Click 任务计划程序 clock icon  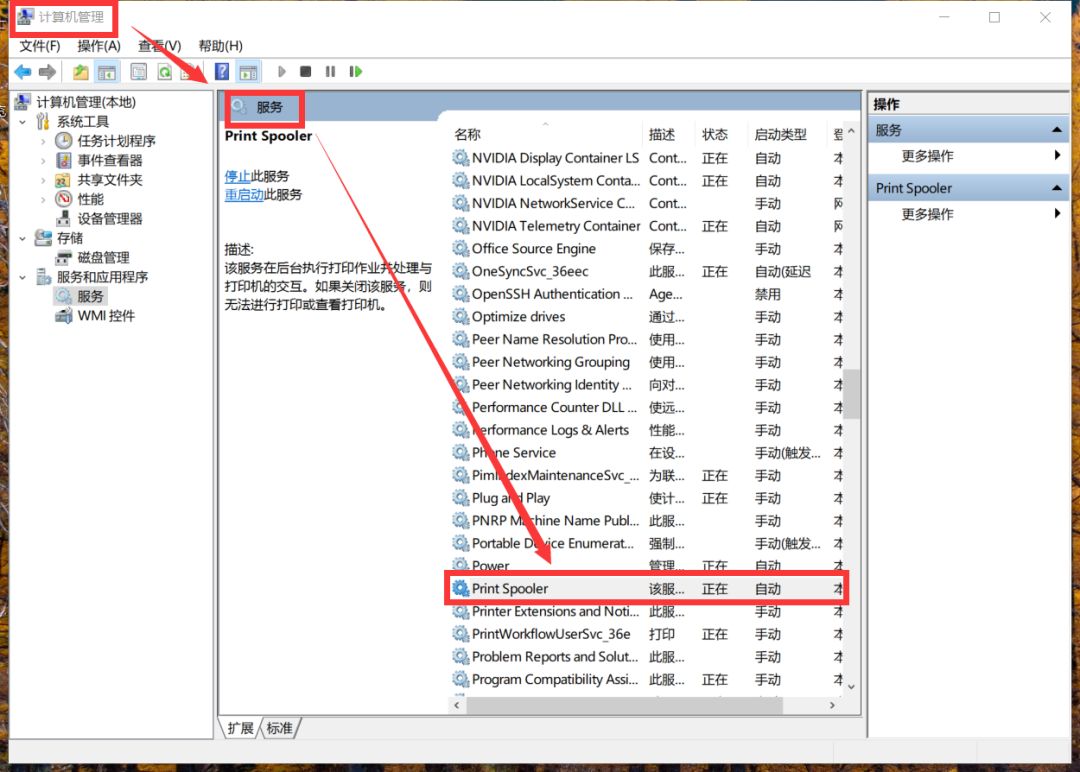(63, 141)
